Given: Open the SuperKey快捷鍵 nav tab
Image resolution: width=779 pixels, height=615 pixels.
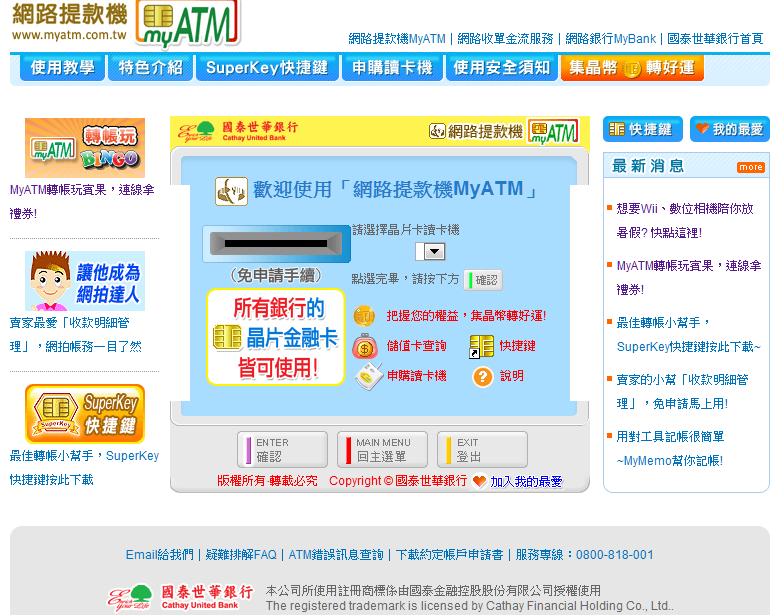Looking at the screenshot, I should (267, 68).
